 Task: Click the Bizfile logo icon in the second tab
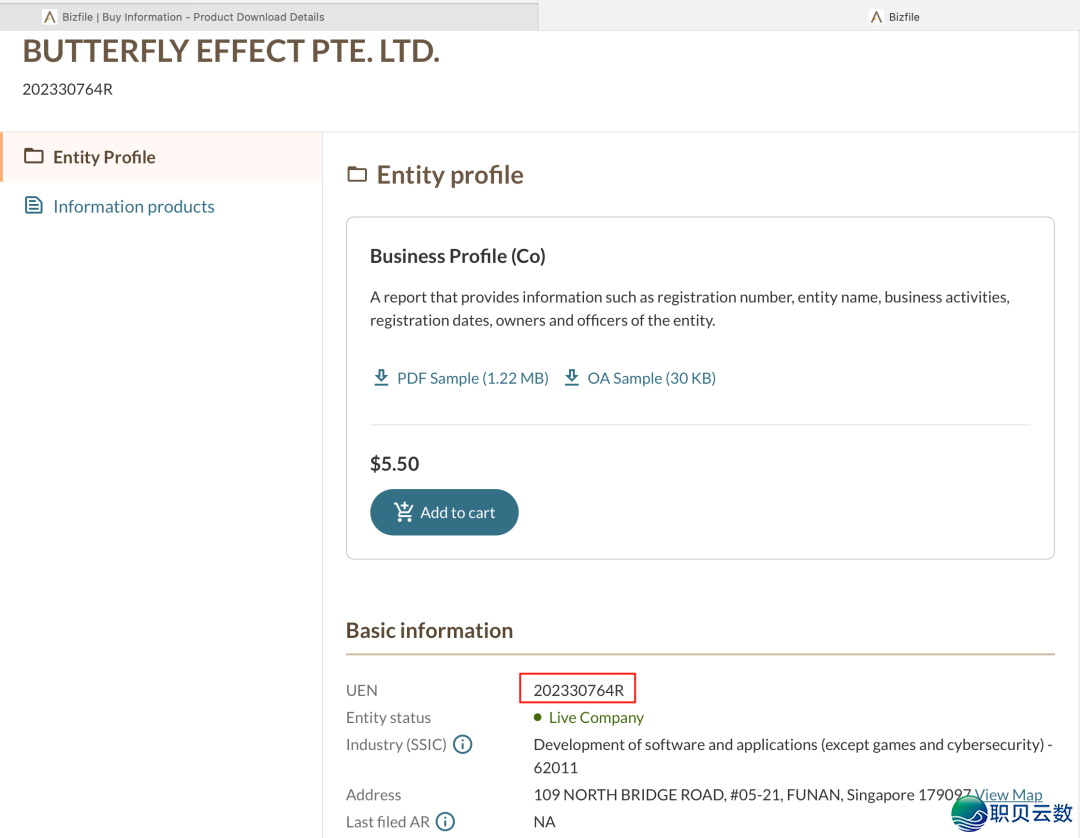[876, 17]
